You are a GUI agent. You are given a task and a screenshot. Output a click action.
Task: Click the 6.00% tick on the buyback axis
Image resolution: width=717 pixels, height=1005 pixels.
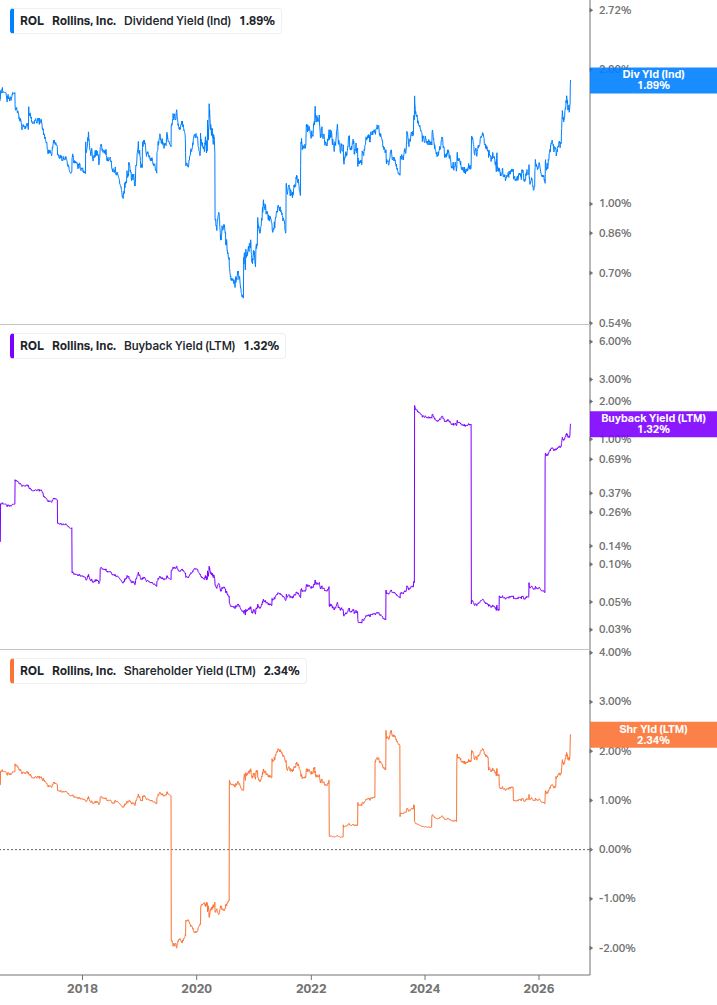[615, 341]
